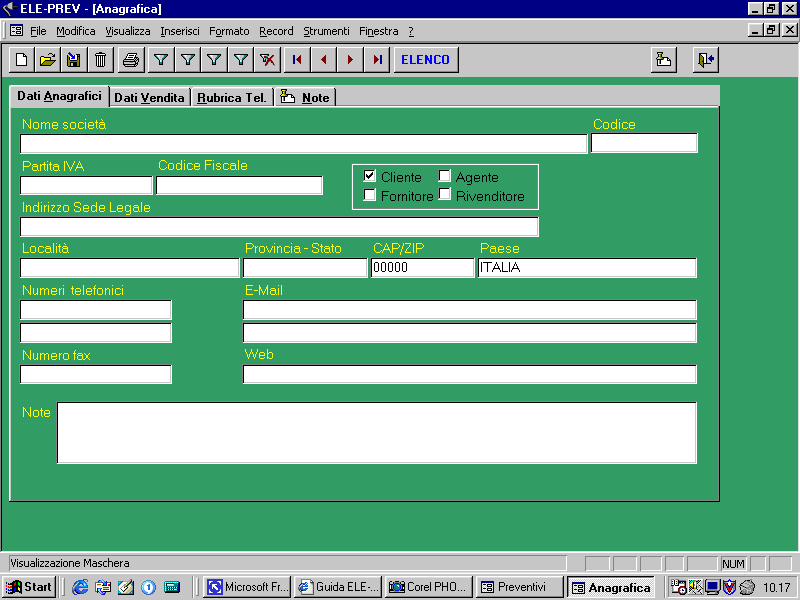Save the record with floppy icon
This screenshot has height=600, width=800.
[x=73, y=60]
